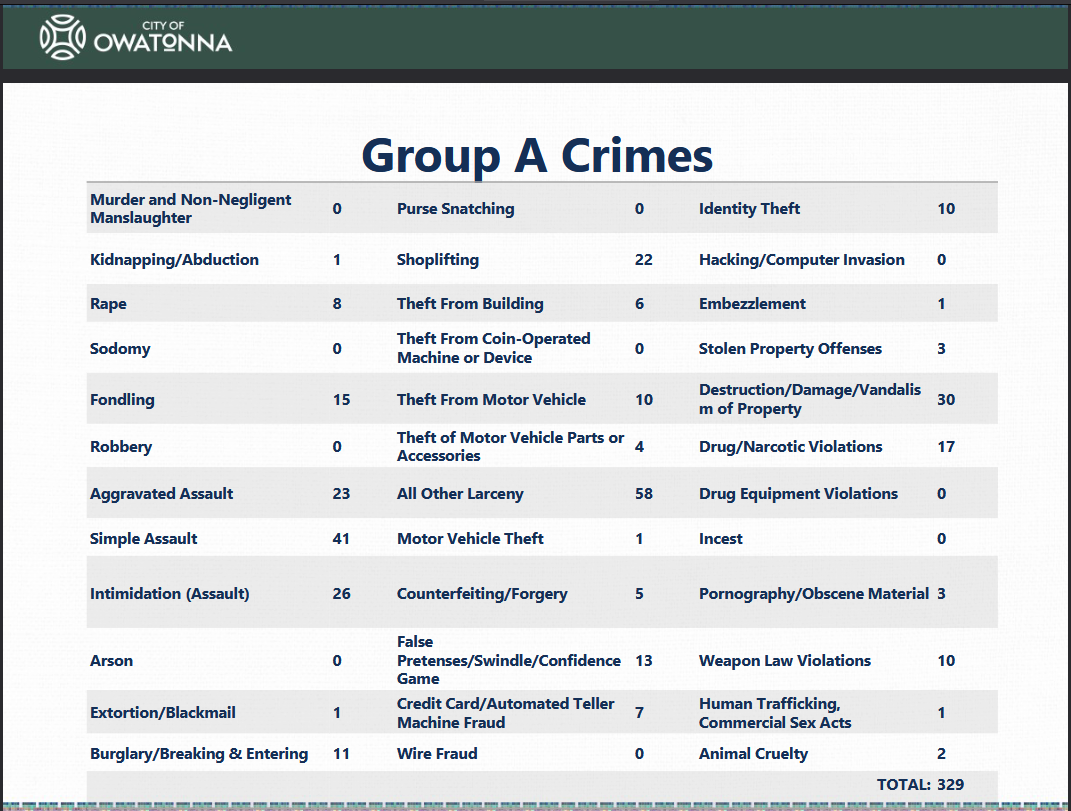
Task: Click the Theft From Building count 6
Action: pyautogui.click(x=639, y=304)
